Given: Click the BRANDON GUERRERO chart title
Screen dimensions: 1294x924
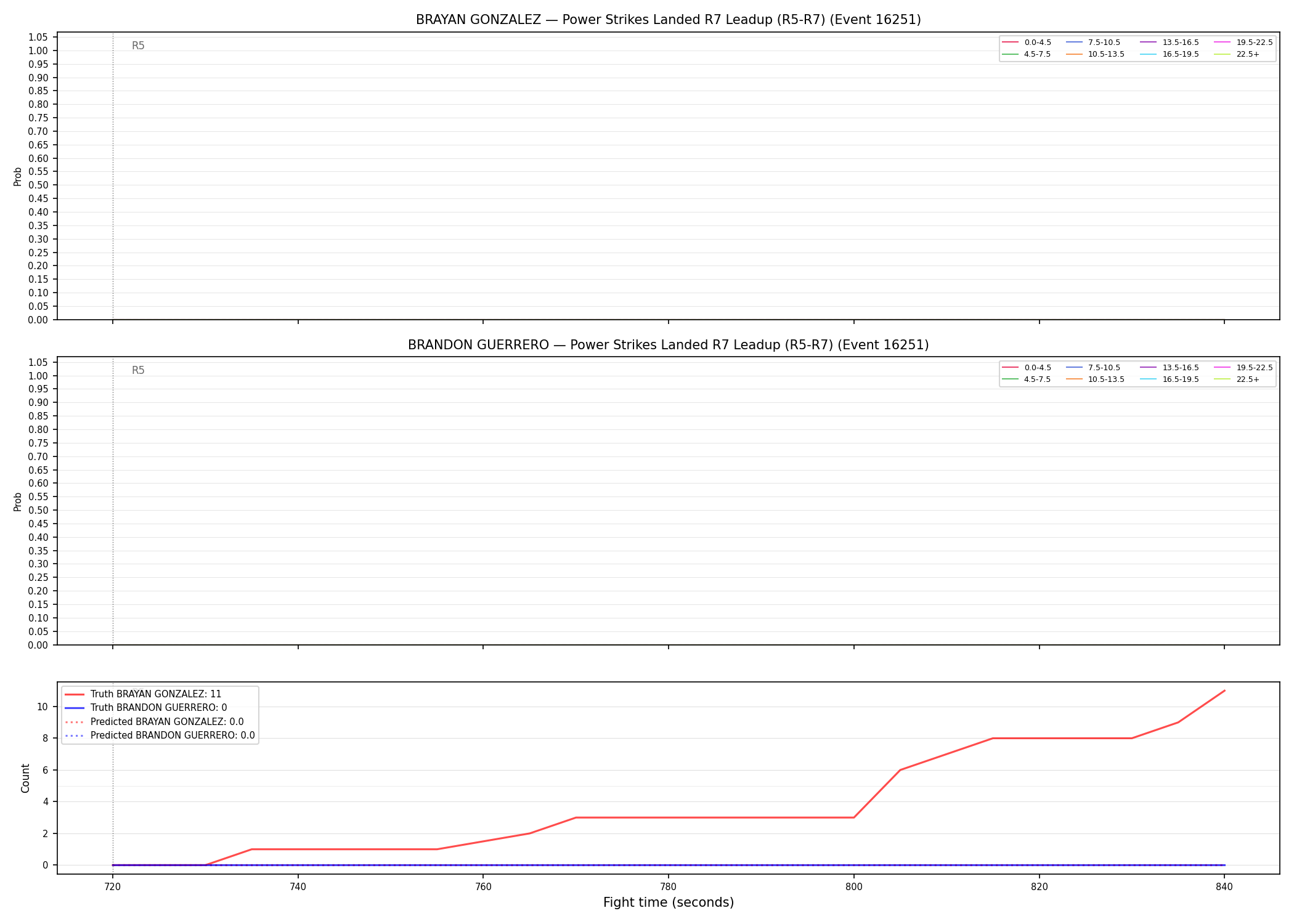Looking at the screenshot, I should tap(668, 345).
